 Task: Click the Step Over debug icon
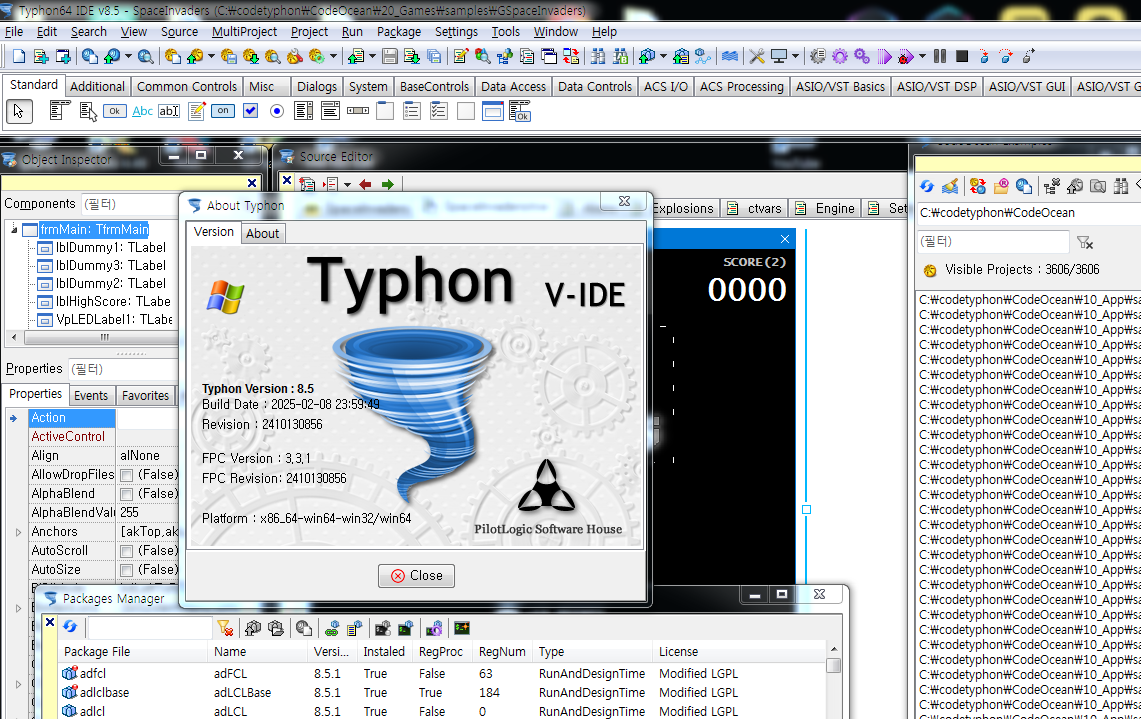(x=1006, y=57)
